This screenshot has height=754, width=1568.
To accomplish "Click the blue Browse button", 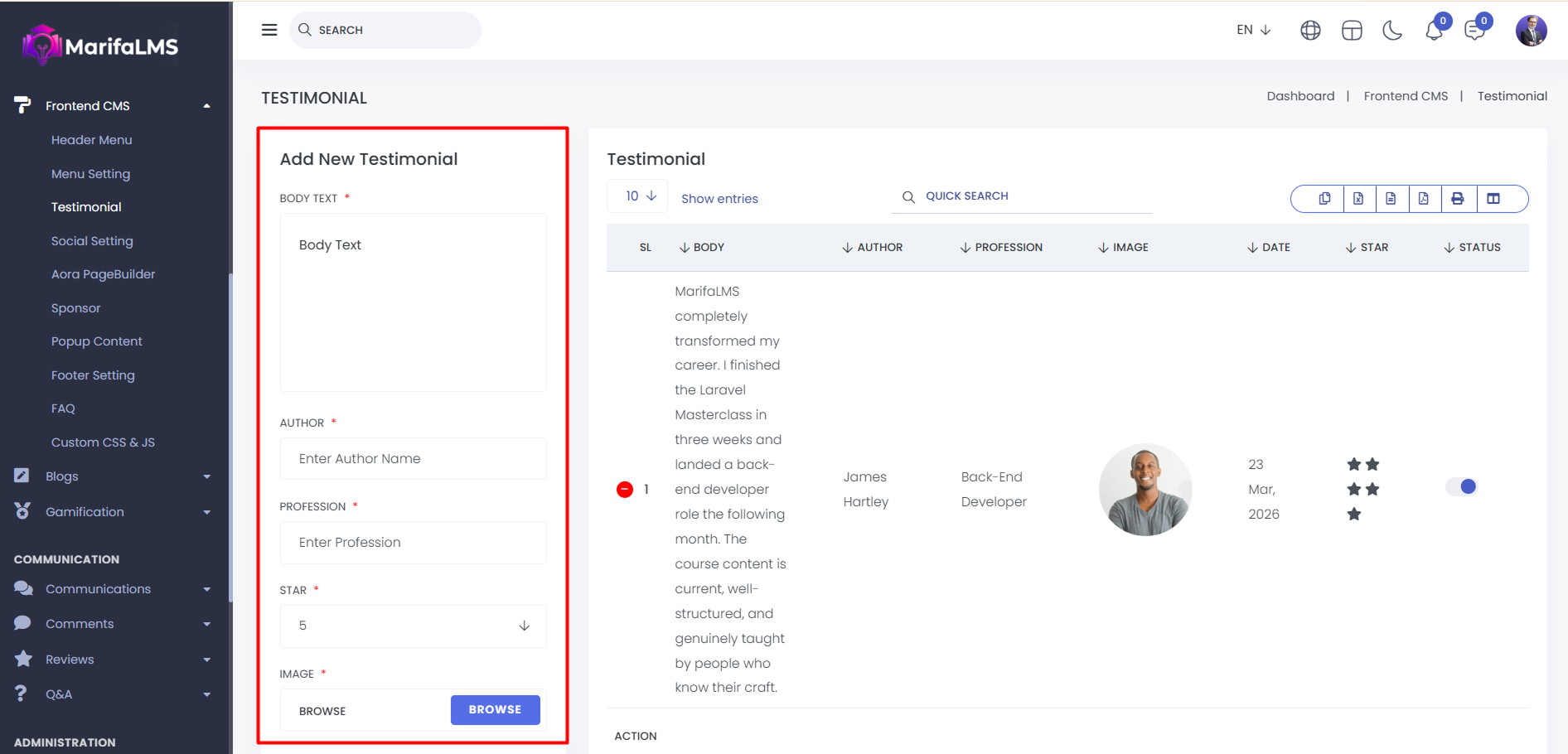I will click(x=495, y=710).
